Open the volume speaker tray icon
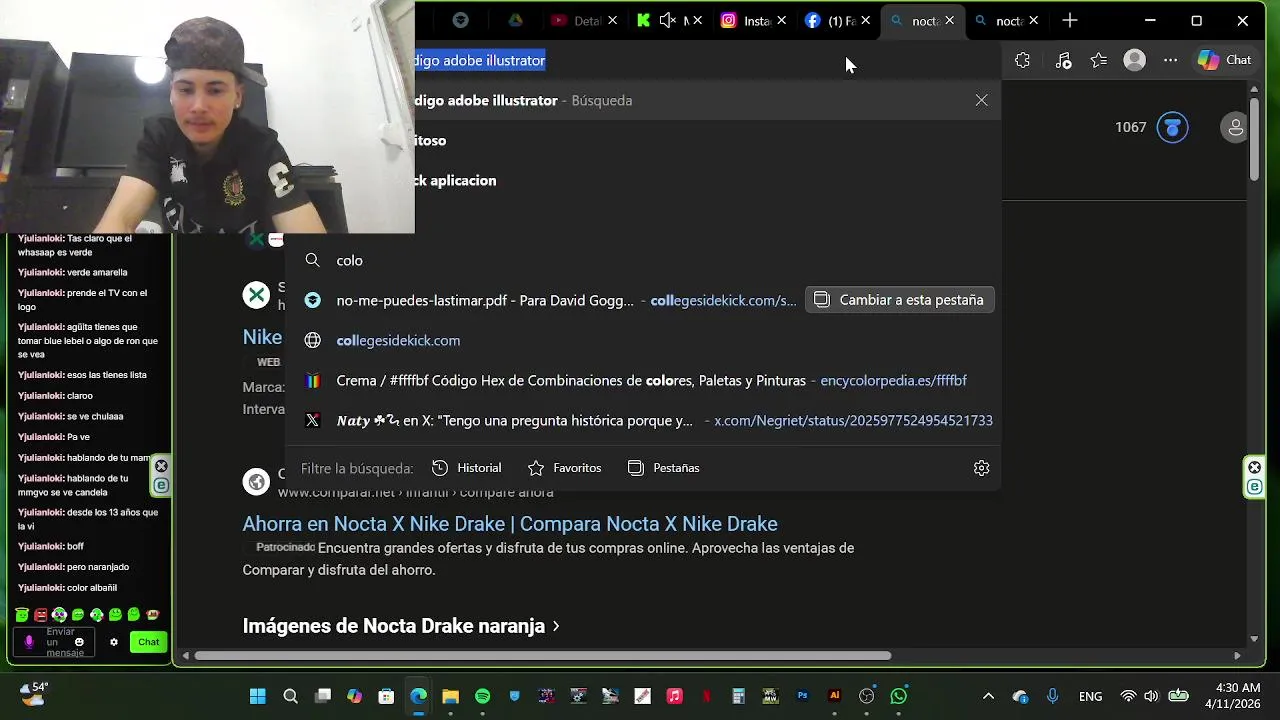The width and height of the screenshot is (1280, 720). point(1151,696)
